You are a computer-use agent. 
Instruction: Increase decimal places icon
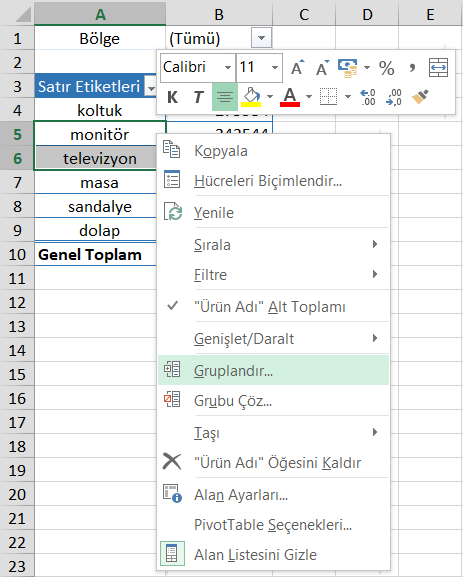pyautogui.click(x=368, y=97)
